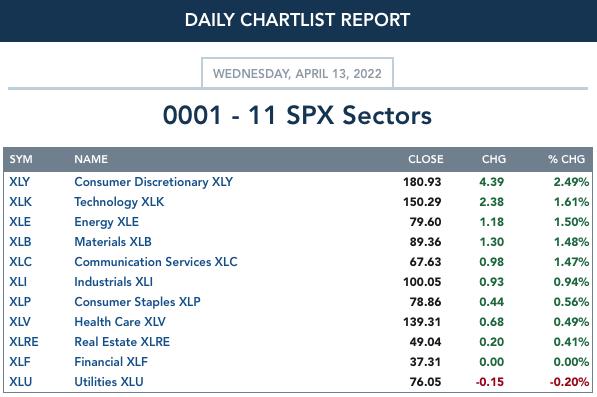Click the Utilities XLU link
This screenshot has width=597, height=397.
pos(109,381)
